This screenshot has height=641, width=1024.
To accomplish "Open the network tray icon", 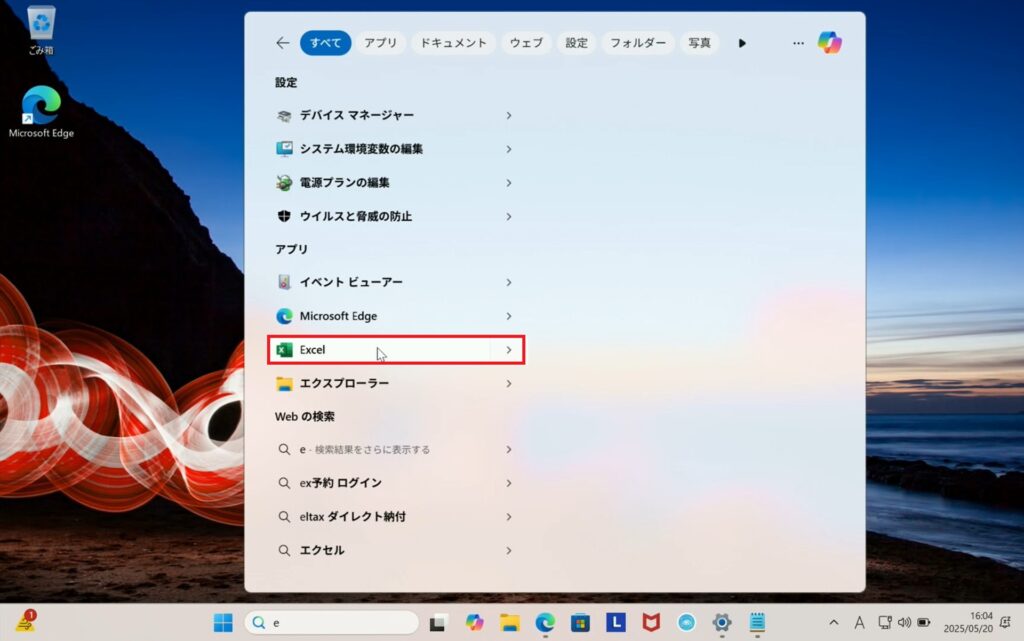I will [884, 623].
